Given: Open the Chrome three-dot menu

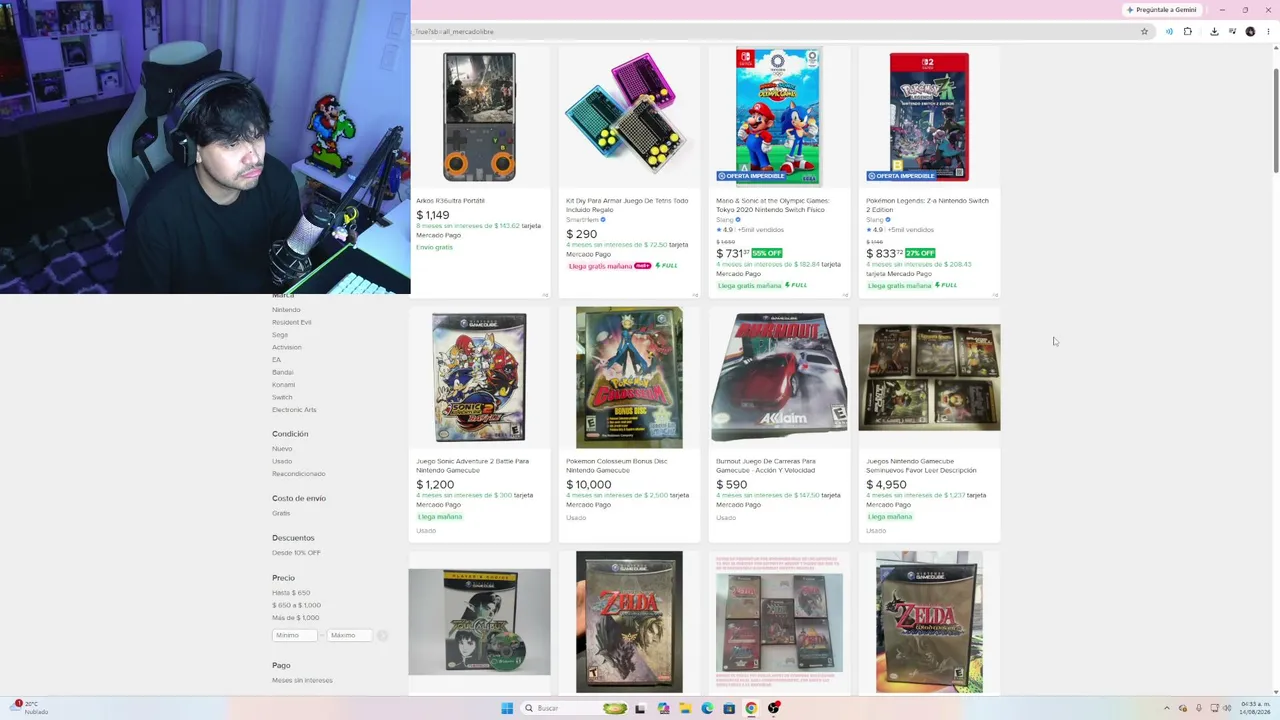Looking at the screenshot, I should [x=1270, y=31].
